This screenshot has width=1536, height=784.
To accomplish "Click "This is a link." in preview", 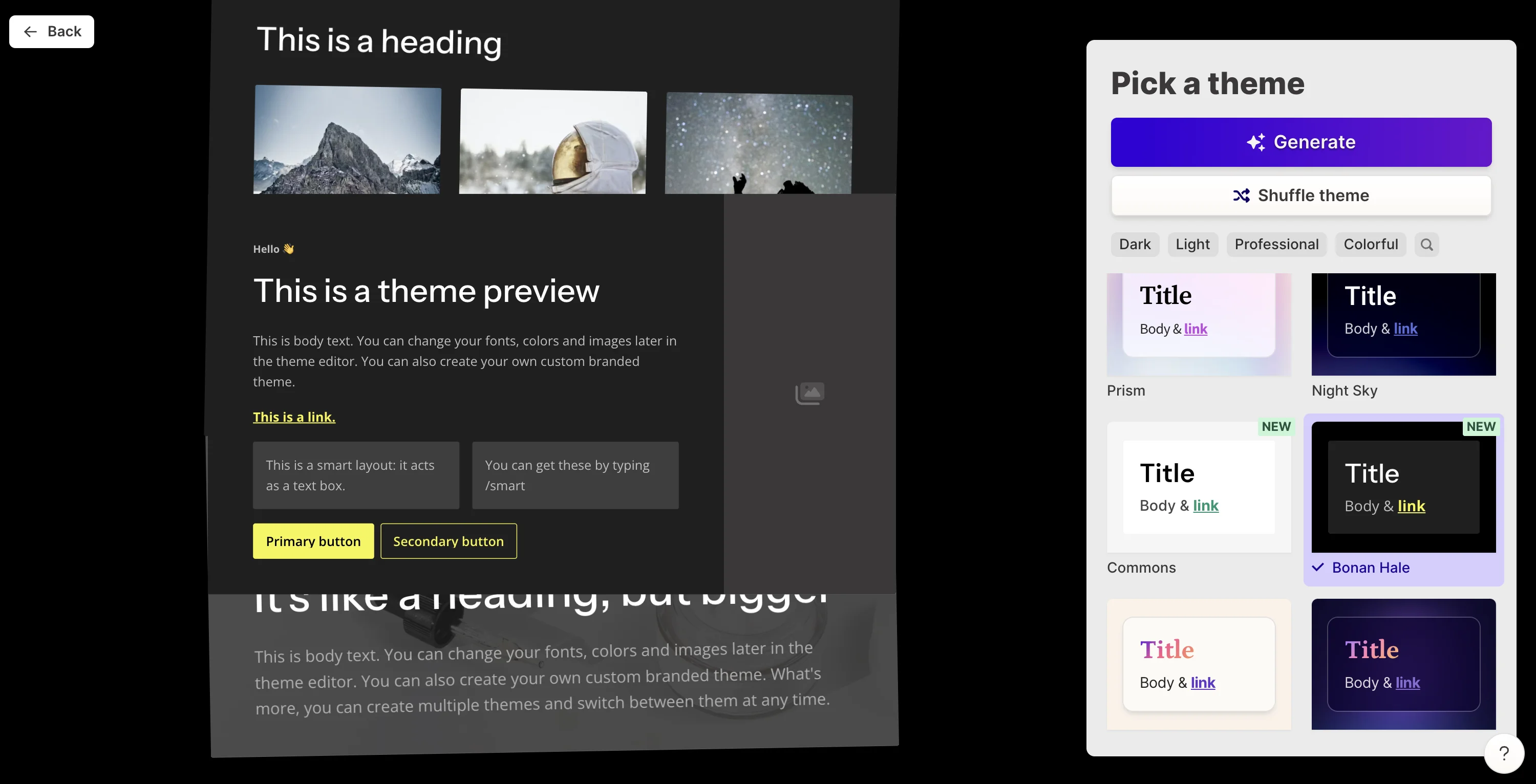I will click(294, 418).
